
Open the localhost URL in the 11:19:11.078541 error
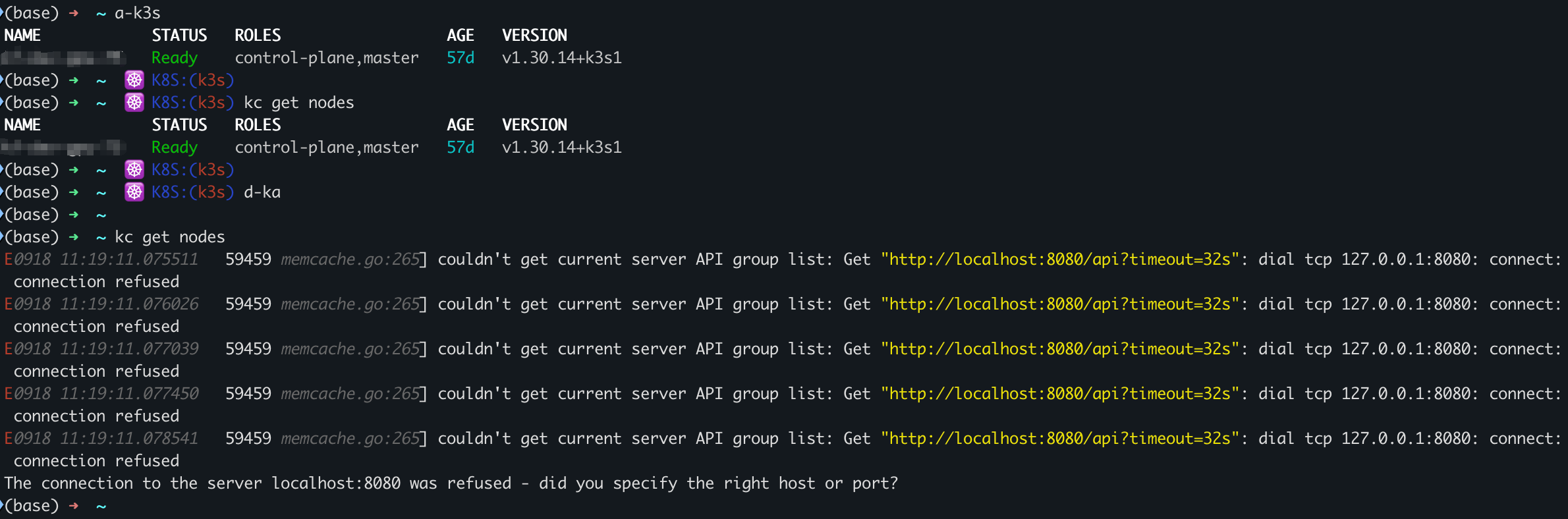pyautogui.click(x=1059, y=438)
